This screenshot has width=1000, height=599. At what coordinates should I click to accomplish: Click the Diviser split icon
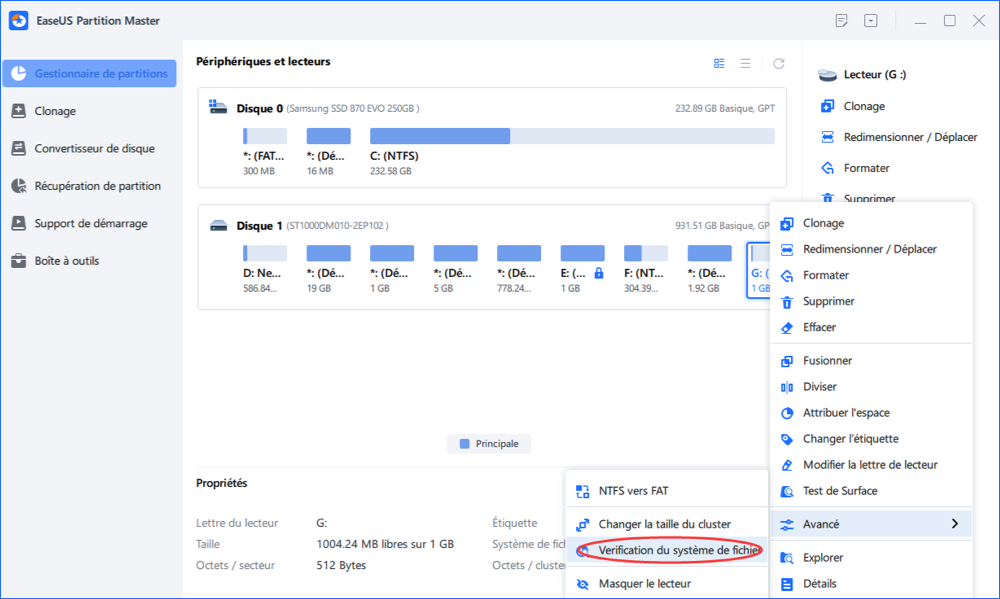[787, 387]
